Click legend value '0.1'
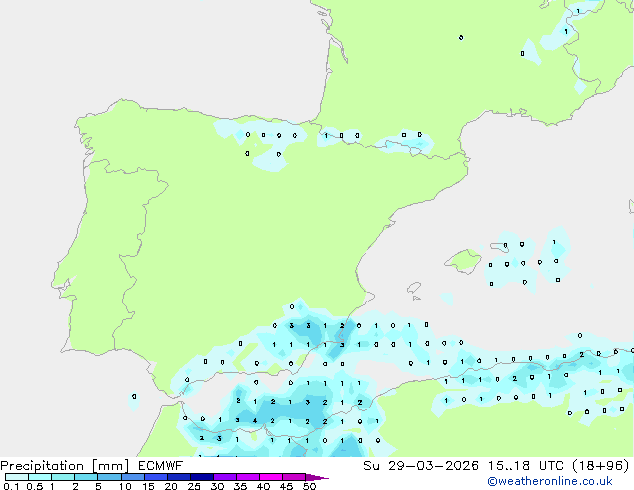 (11, 486)
